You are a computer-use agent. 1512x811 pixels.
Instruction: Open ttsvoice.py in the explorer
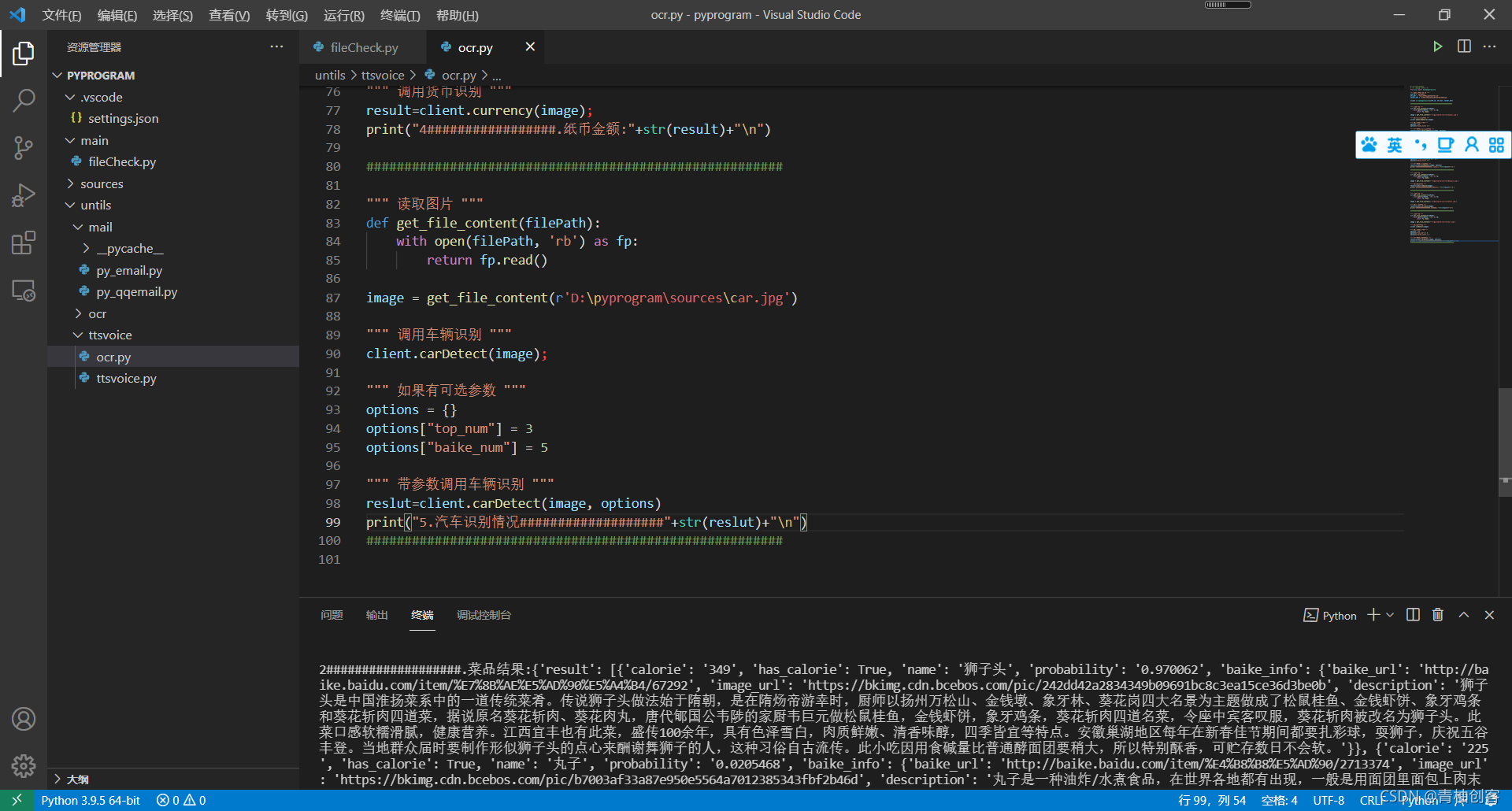pyautogui.click(x=173, y=378)
